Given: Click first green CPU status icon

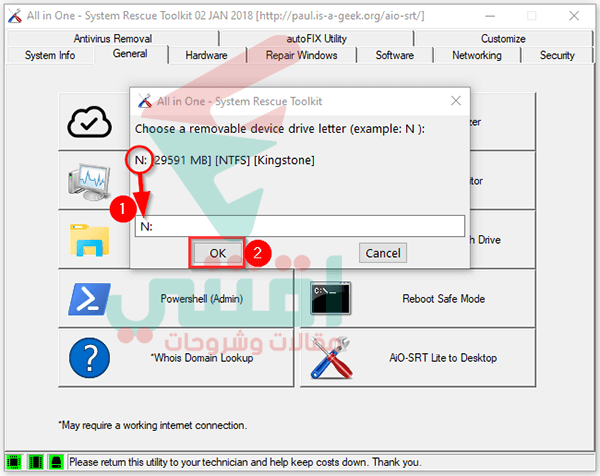Looking at the screenshot, I should pos(14,462).
